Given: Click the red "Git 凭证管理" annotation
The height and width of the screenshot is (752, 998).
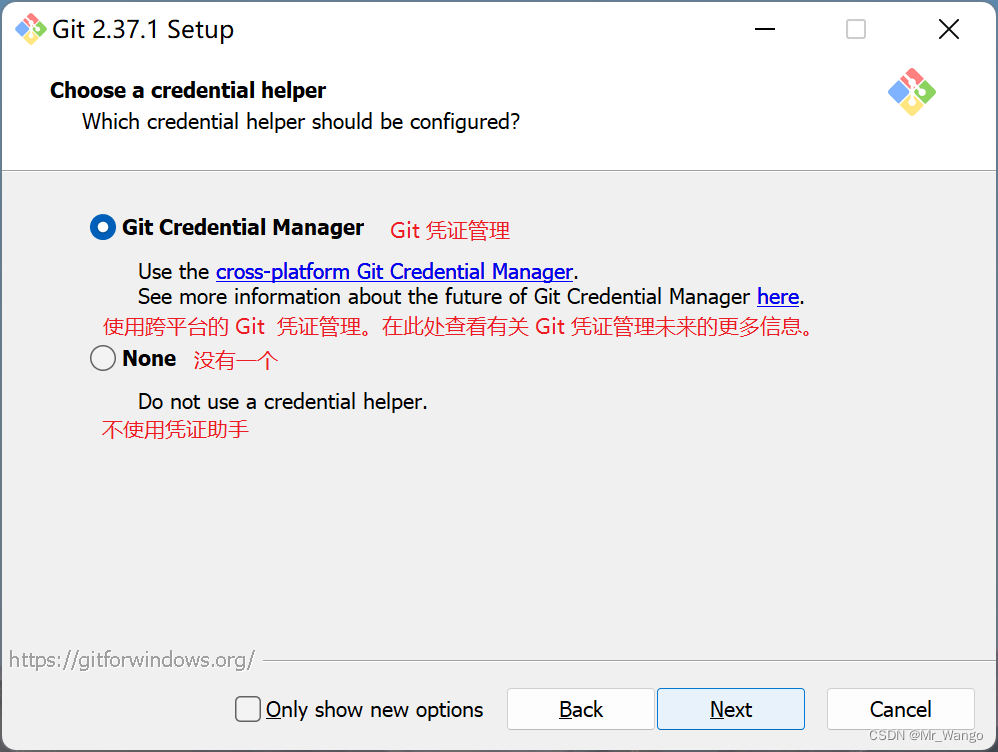Looking at the screenshot, I should [449, 230].
